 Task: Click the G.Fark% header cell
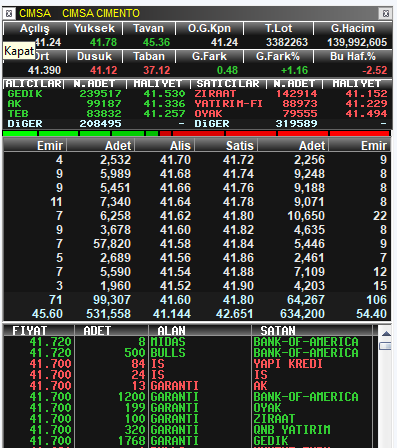click(x=279, y=56)
